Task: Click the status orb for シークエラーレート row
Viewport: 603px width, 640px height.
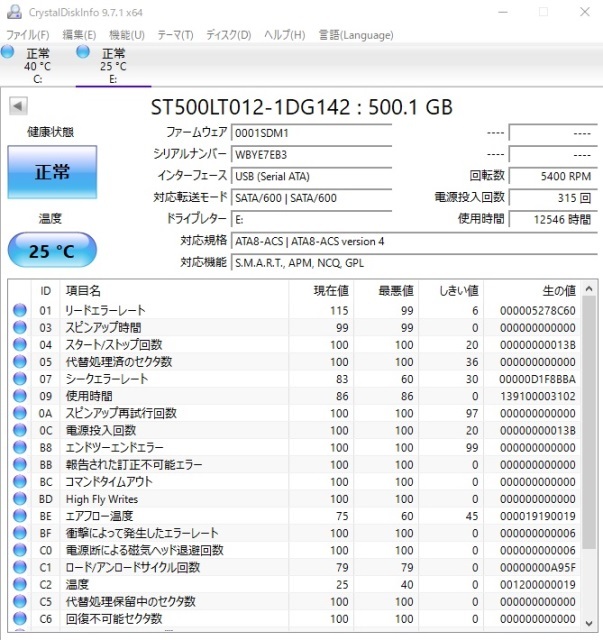Action: (x=19, y=379)
